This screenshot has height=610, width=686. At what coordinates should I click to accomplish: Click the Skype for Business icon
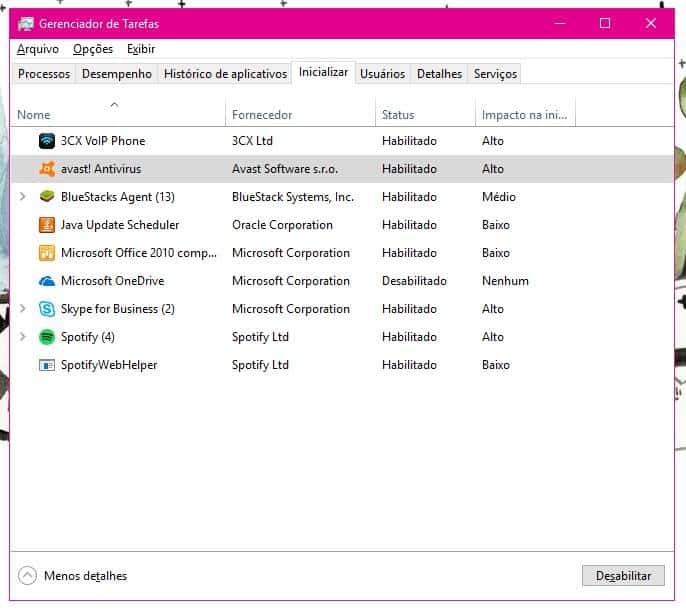pyautogui.click(x=47, y=309)
